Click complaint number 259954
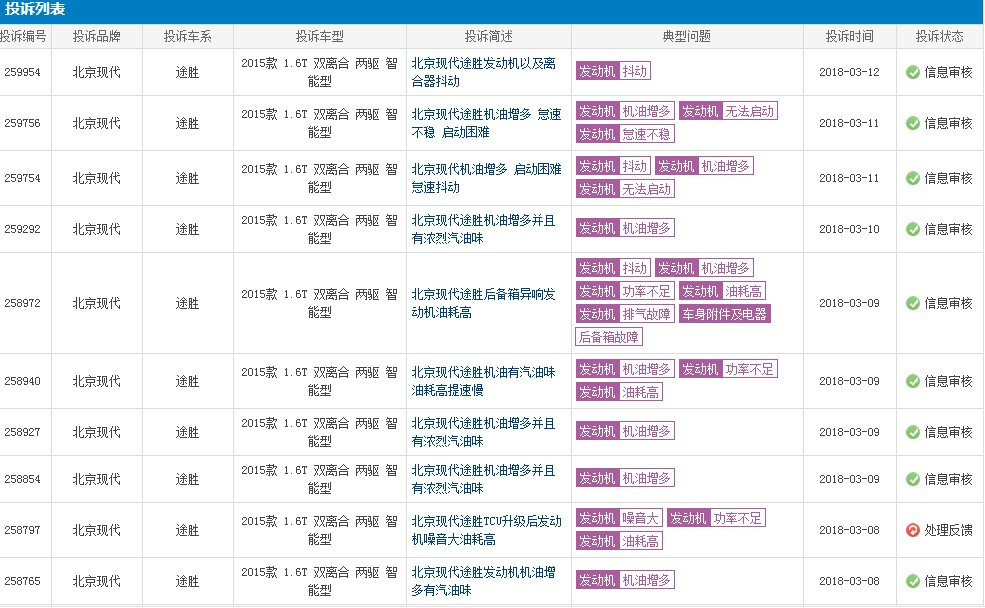The width and height of the screenshot is (985, 608). click(22, 72)
